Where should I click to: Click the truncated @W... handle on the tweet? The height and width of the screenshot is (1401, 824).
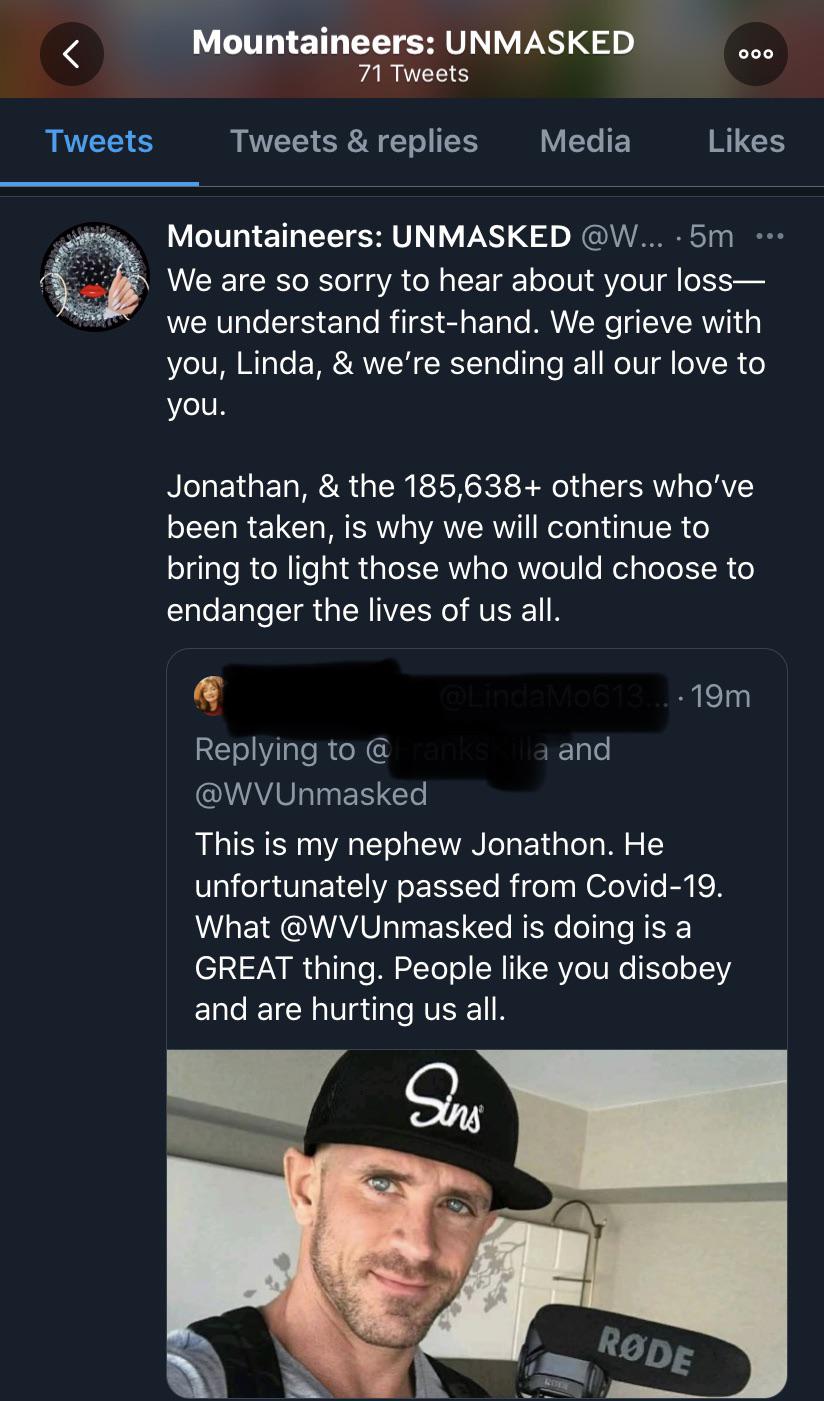click(621, 236)
